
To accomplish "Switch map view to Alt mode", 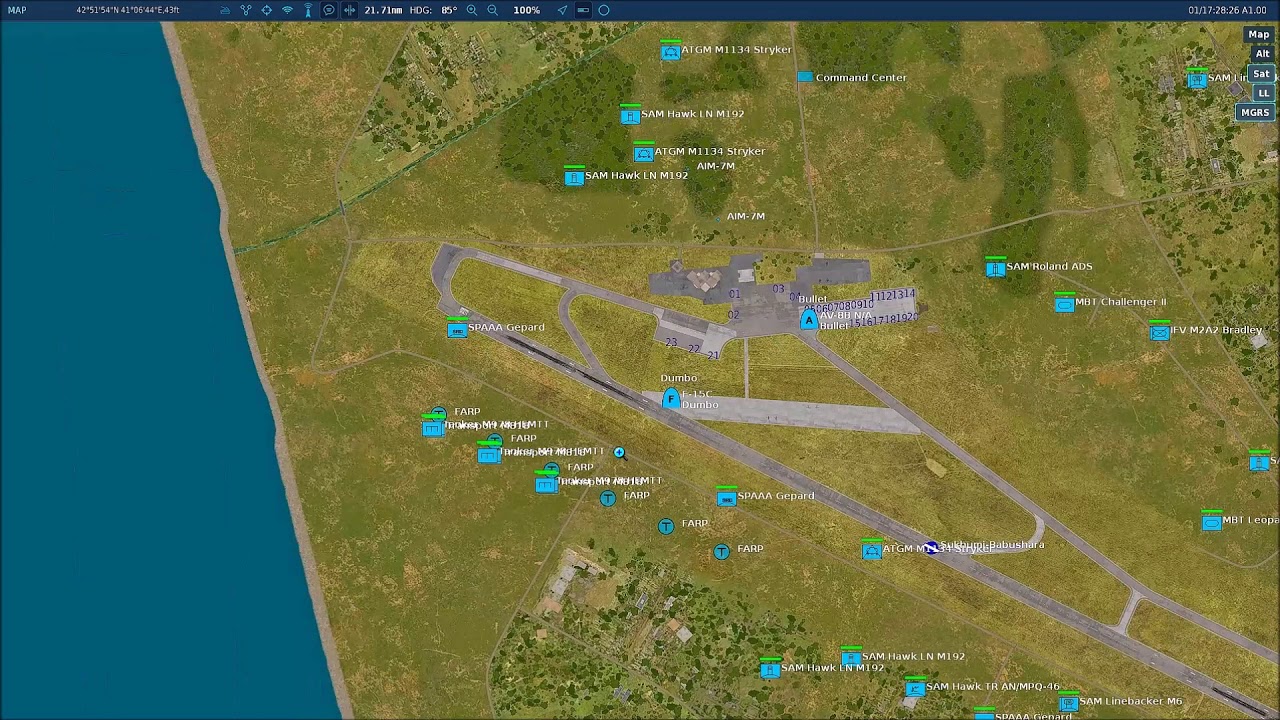I will (x=1263, y=54).
